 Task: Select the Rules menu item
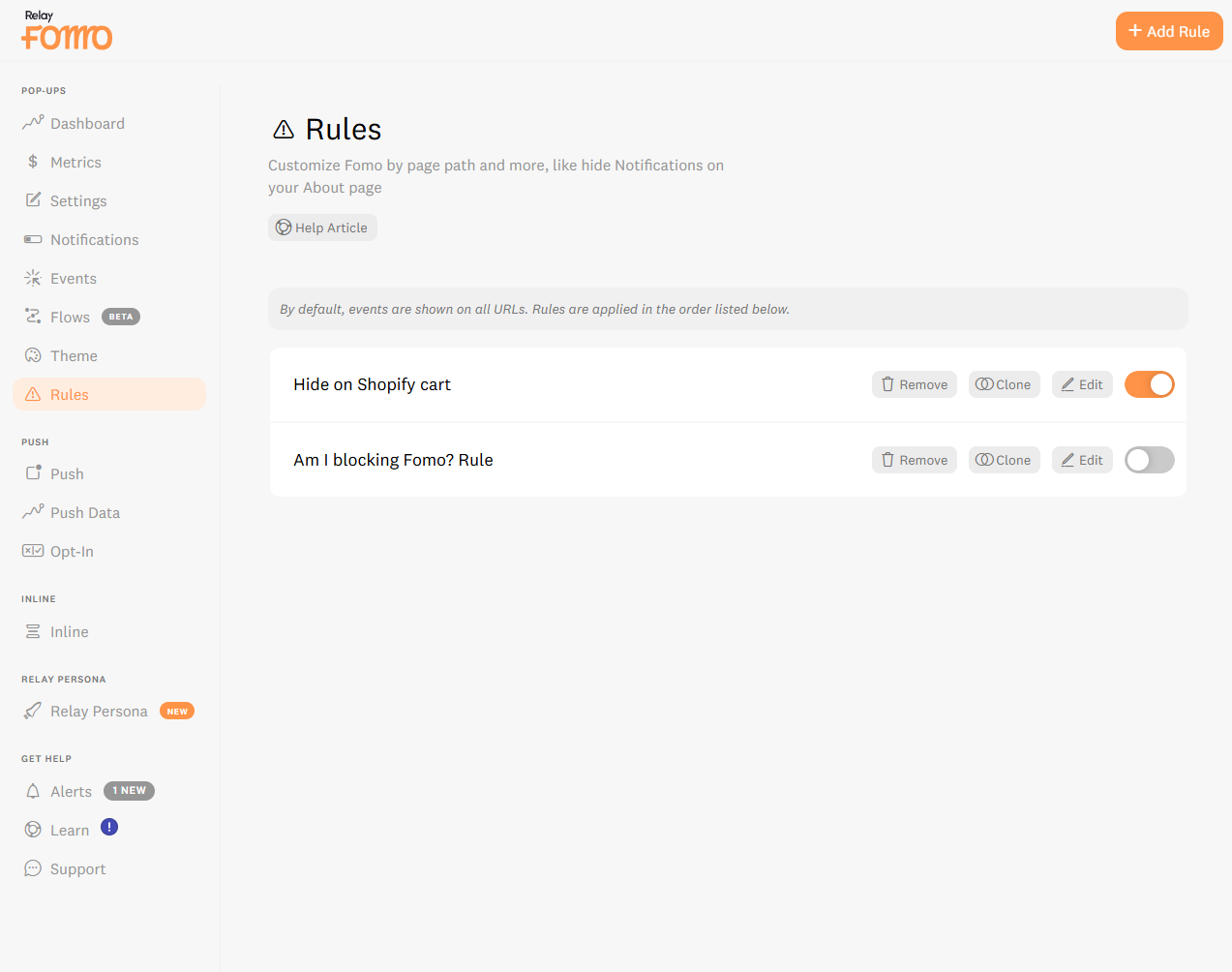(x=109, y=394)
